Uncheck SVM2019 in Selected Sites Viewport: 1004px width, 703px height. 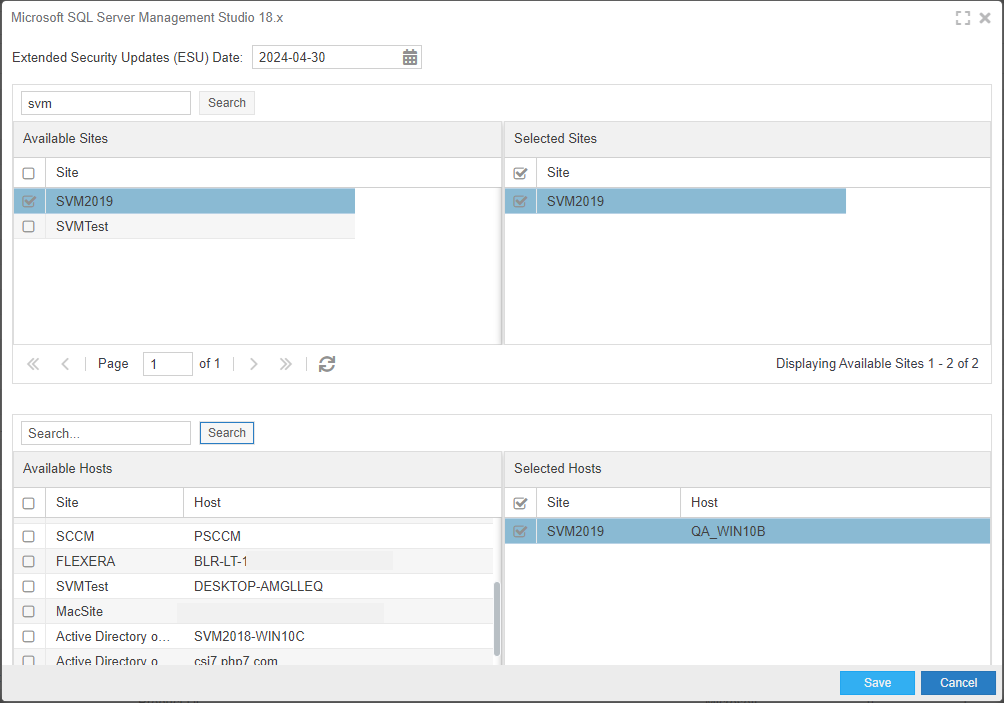[521, 201]
